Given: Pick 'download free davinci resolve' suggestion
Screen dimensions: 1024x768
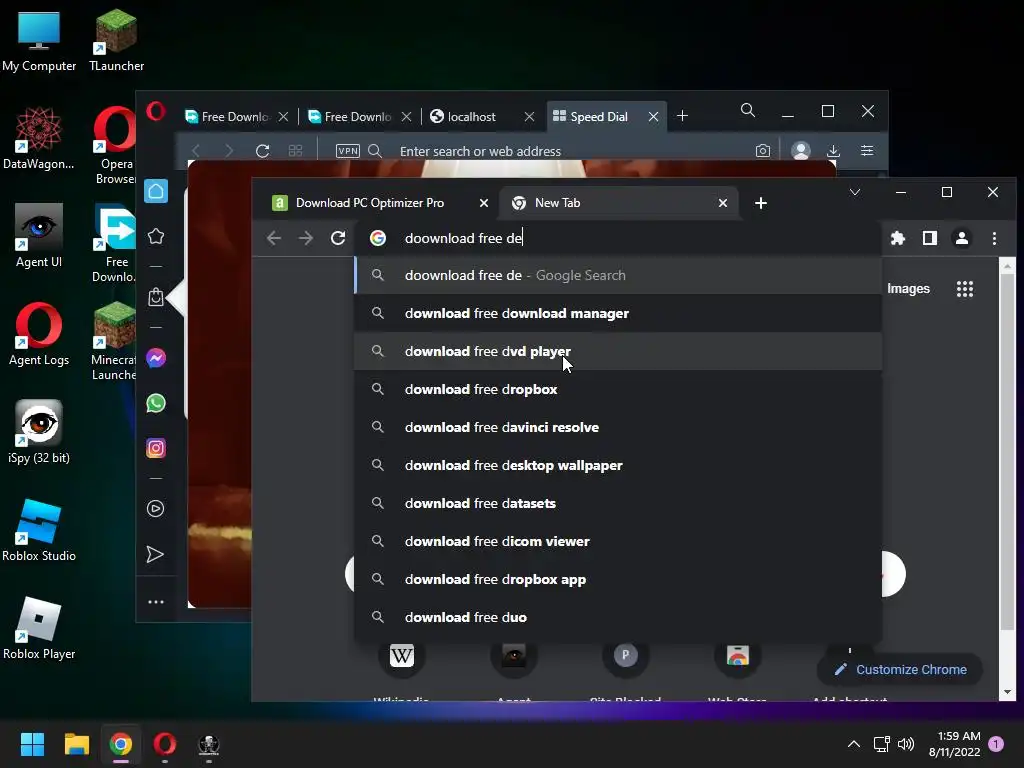Looking at the screenshot, I should 618,427.
